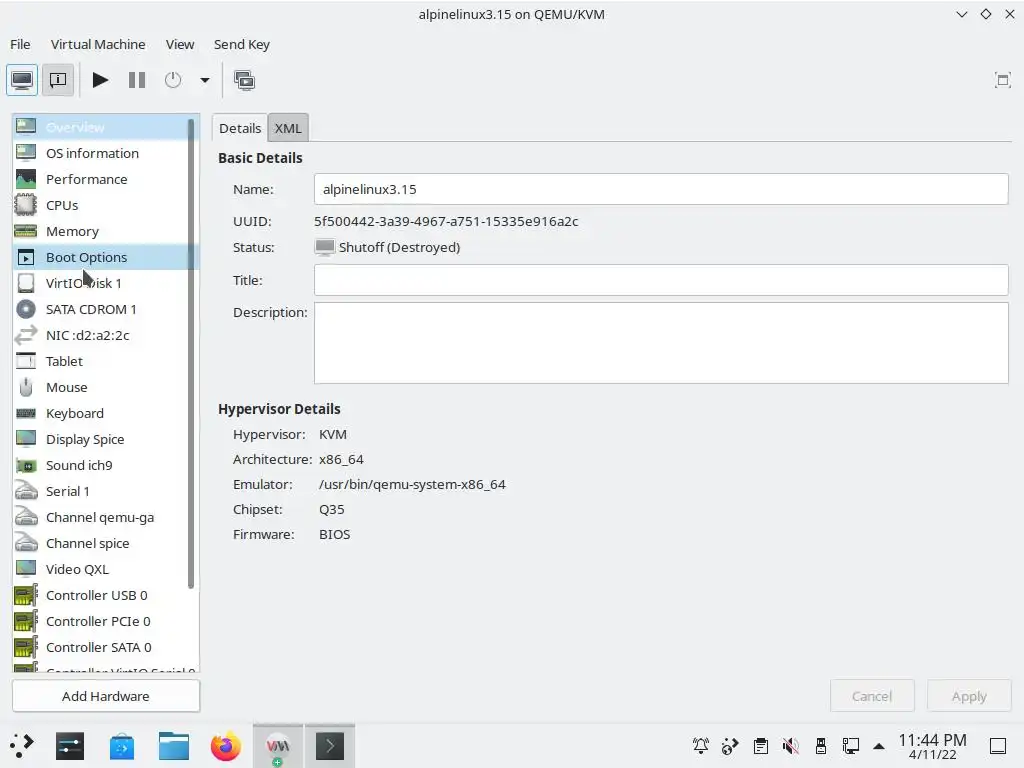Select the Keyboard device icon
This screenshot has width=1024, height=768.
click(x=26, y=413)
